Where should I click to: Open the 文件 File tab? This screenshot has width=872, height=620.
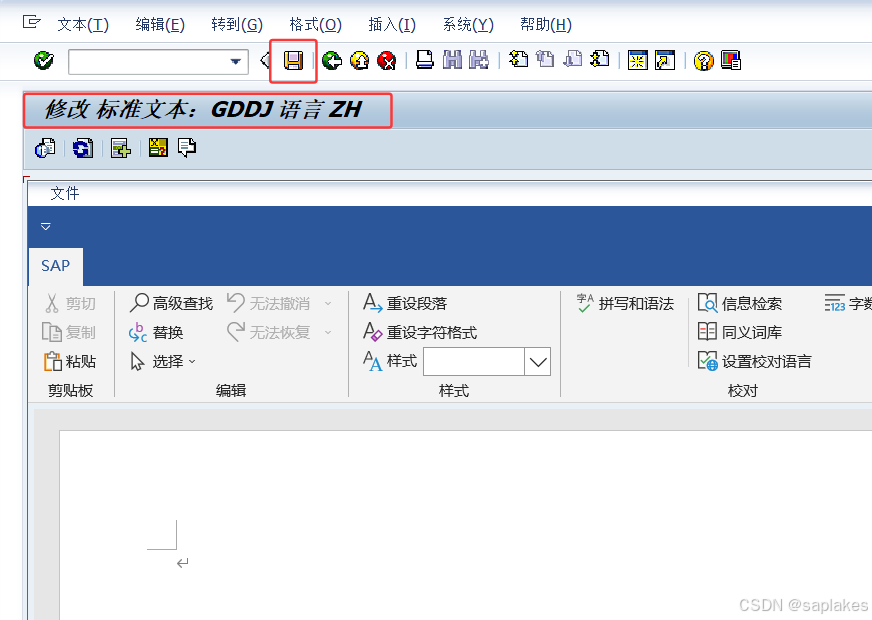pyautogui.click(x=65, y=194)
